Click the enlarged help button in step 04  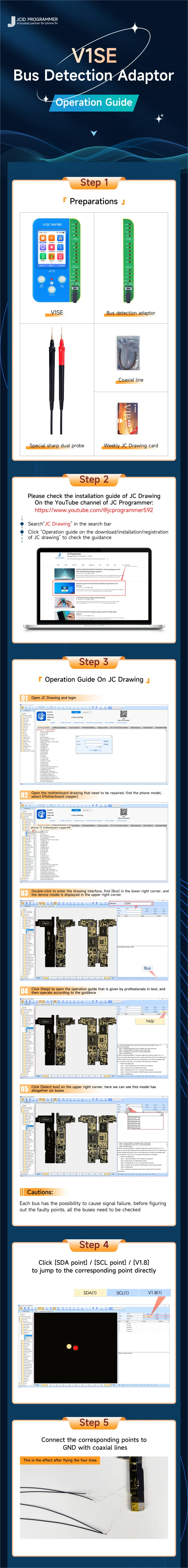[x=150, y=1021]
